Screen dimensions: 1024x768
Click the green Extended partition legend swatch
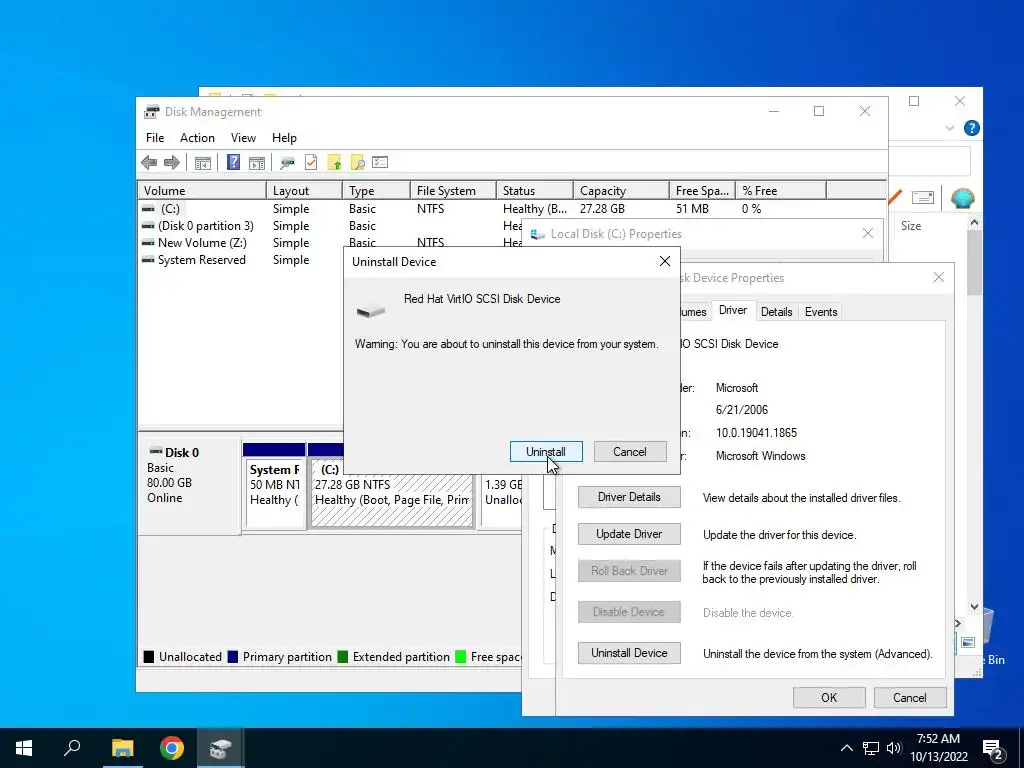[x=342, y=657]
